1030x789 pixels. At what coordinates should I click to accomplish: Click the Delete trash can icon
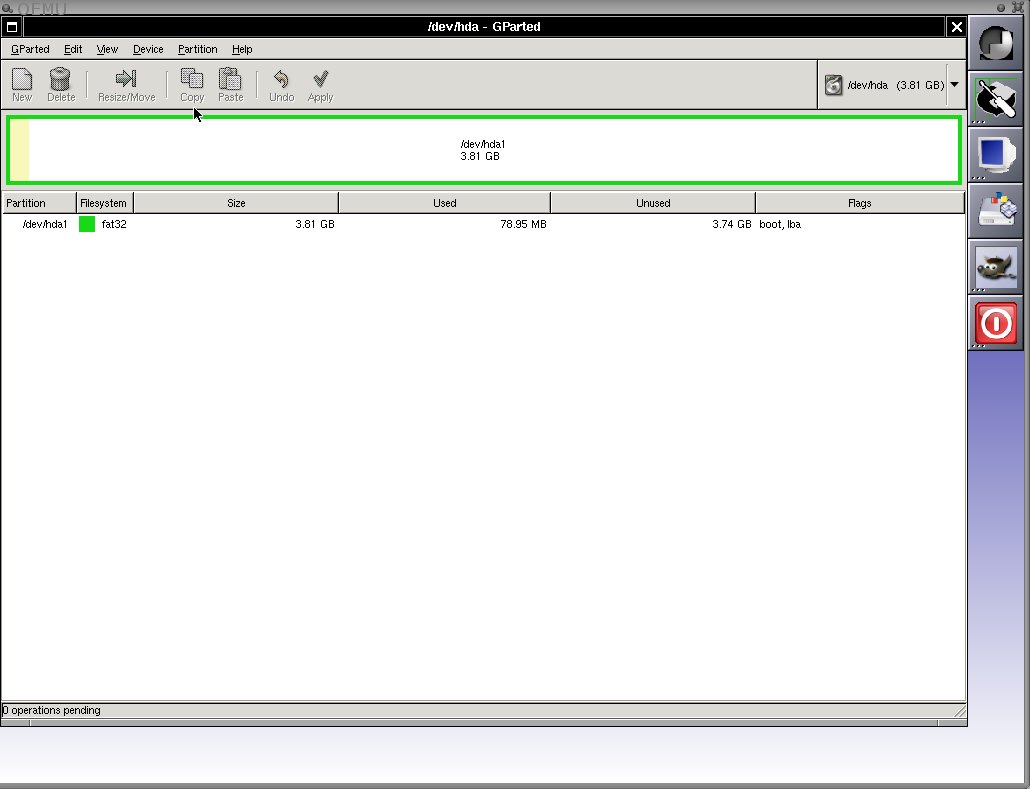(x=60, y=79)
